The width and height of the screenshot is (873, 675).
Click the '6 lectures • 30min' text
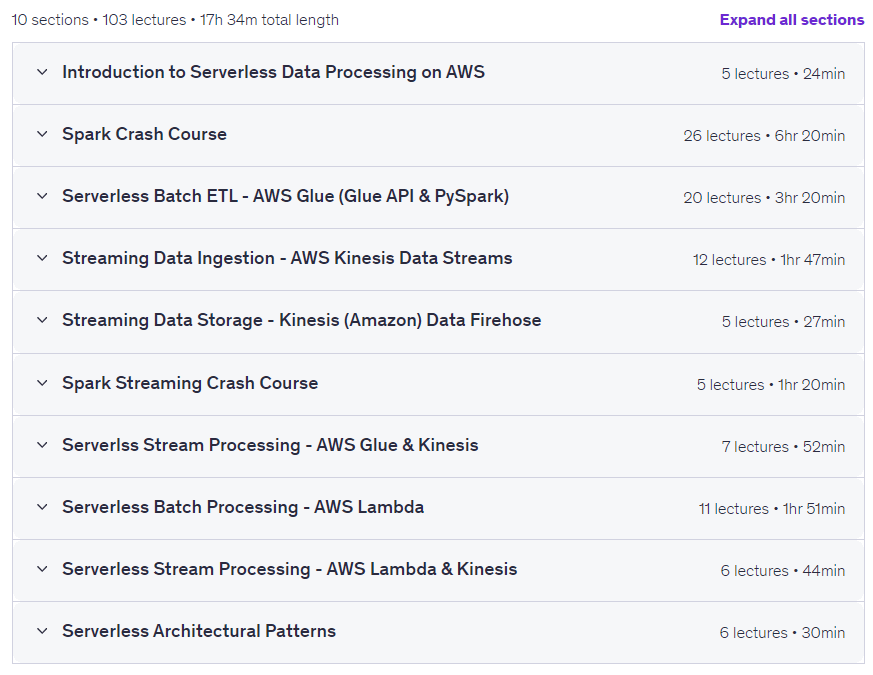782,633
